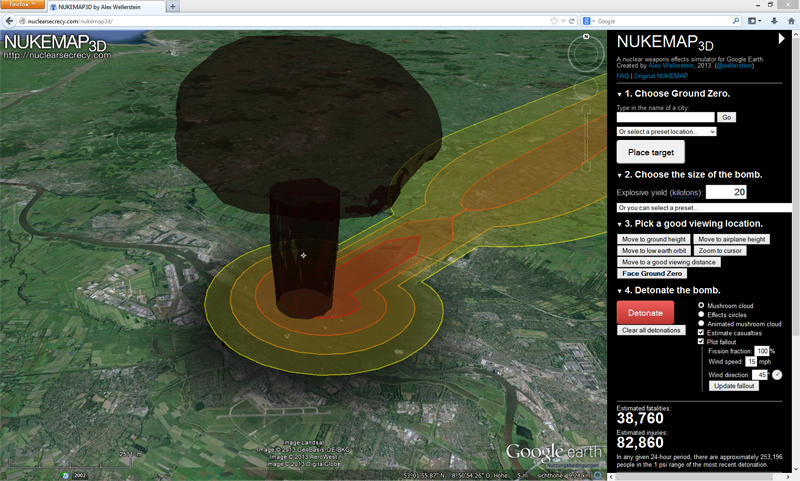Click the Fission fraction input field
The width and height of the screenshot is (800, 481).
click(x=762, y=351)
